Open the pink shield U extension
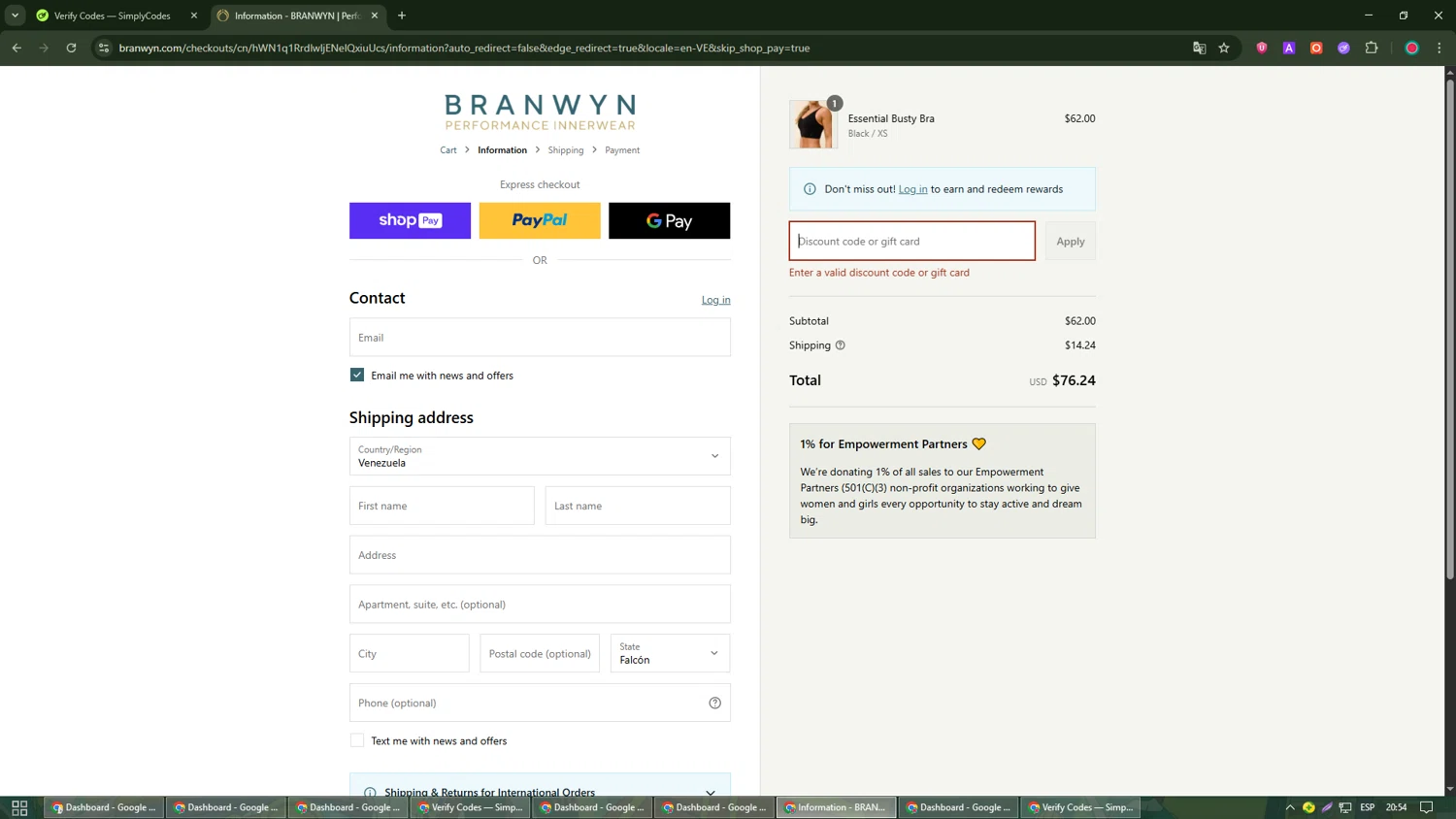Viewport: 1456px width, 819px height. tap(1262, 48)
